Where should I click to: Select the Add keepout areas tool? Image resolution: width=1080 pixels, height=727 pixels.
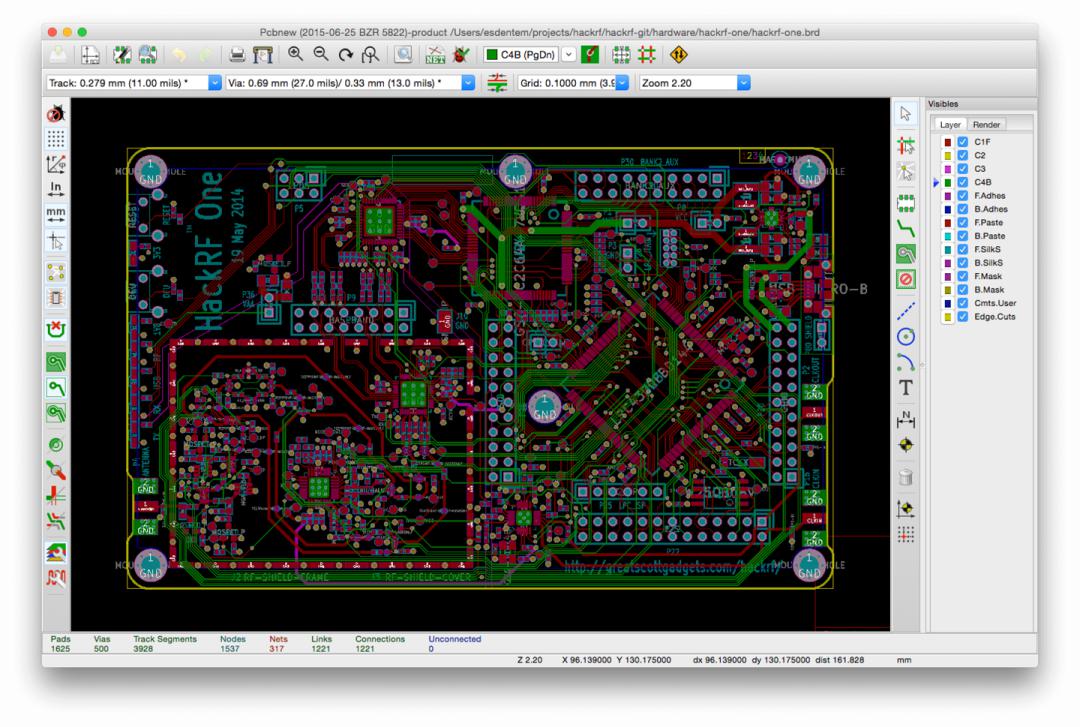coord(906,279)
